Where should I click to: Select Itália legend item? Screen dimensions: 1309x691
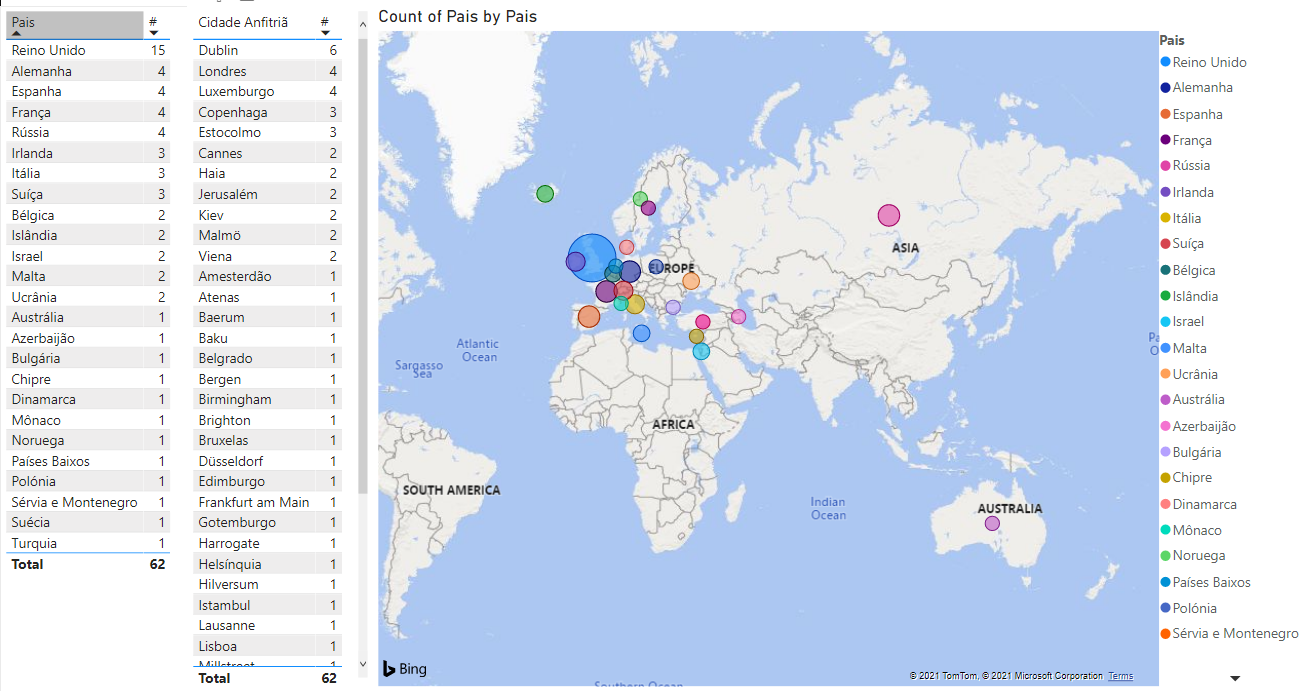click(x=1181, y=218)
